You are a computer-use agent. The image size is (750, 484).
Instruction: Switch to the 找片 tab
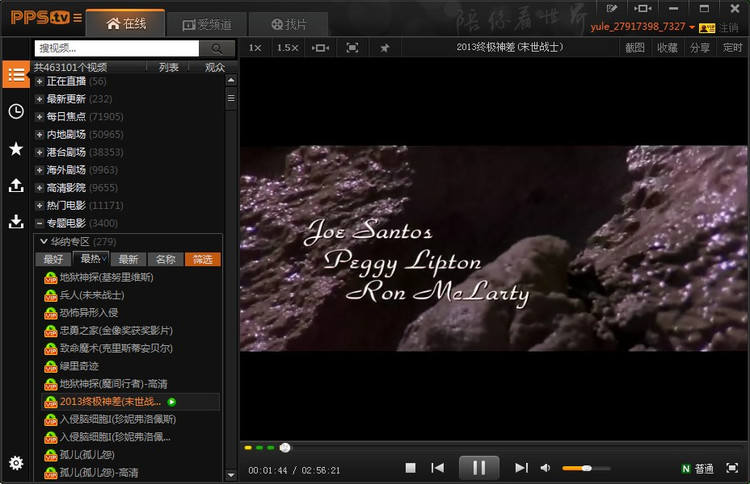coord(288,24)
